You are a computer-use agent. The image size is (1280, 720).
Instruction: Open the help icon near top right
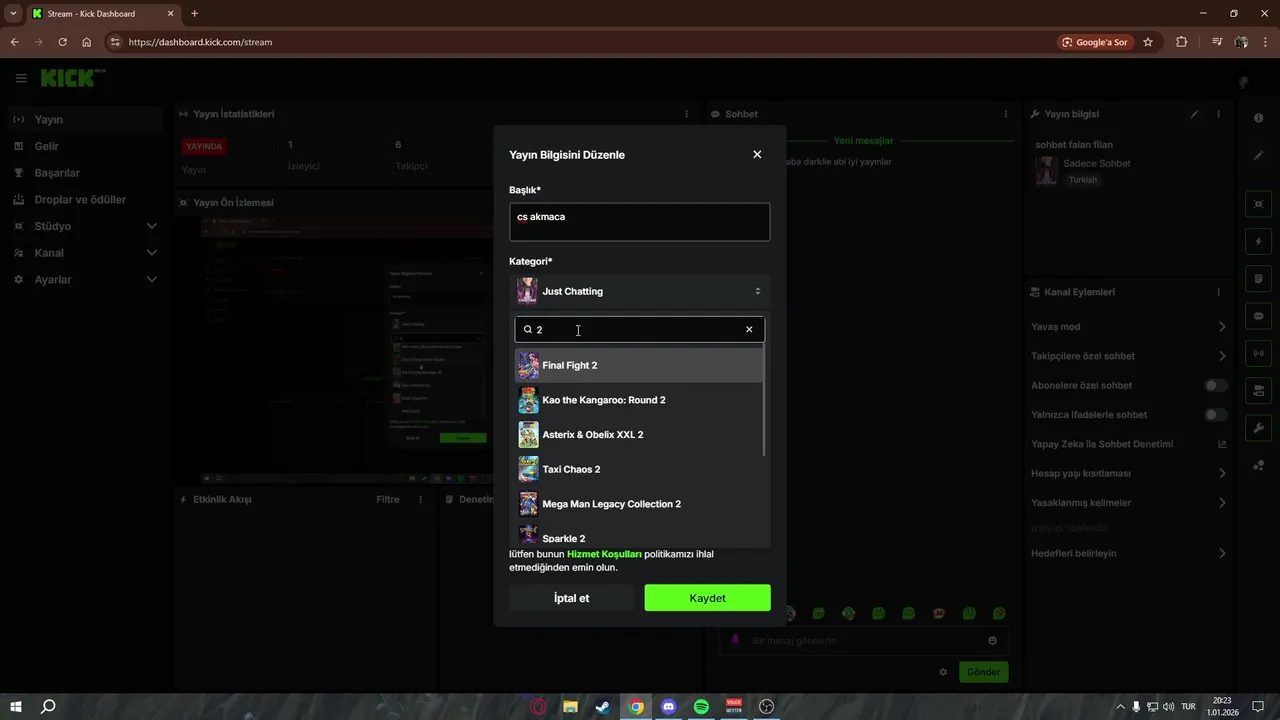[1243, 82]
